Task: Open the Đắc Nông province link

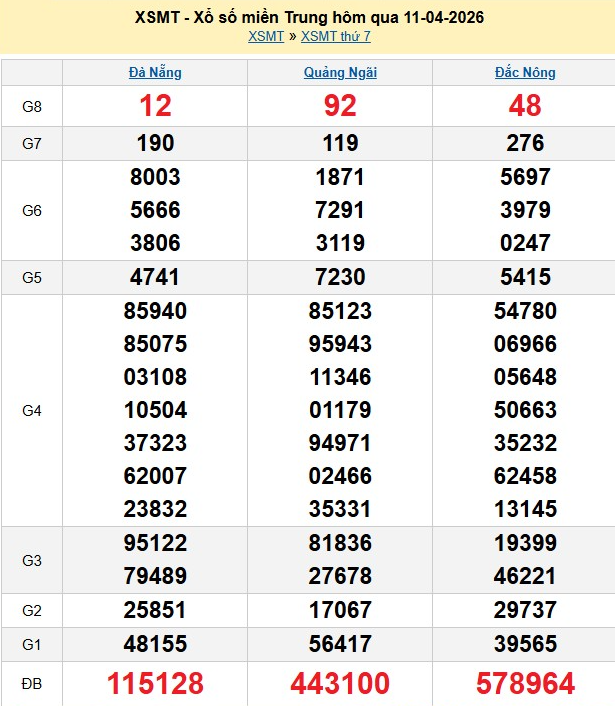Action: point(525,72)
